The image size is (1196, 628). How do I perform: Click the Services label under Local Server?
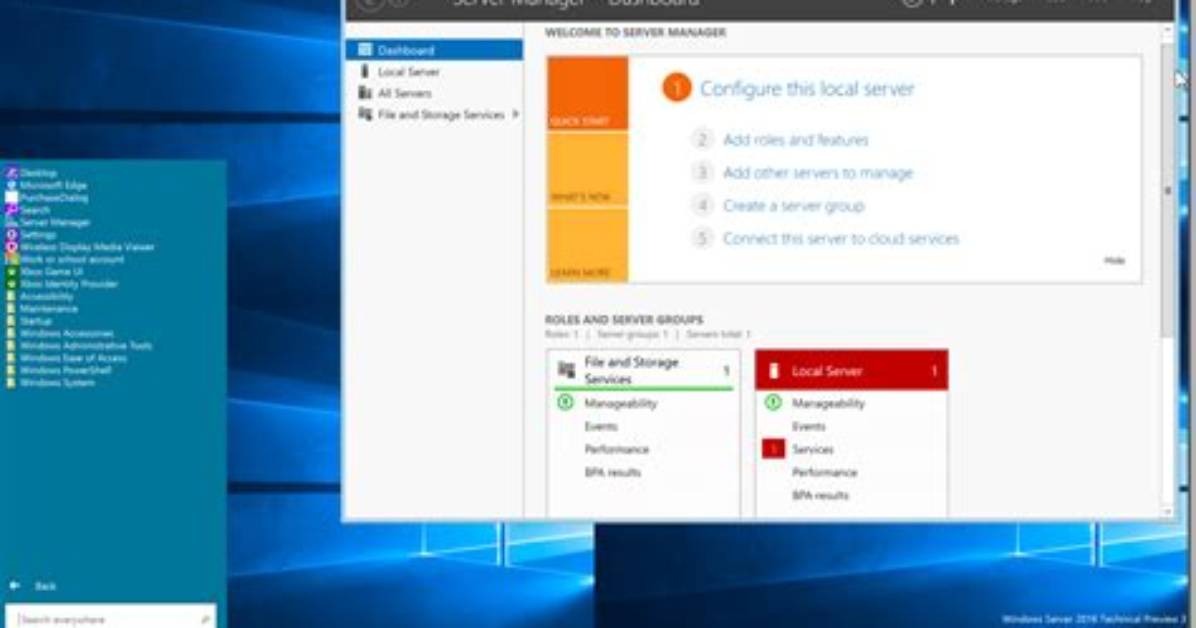coord(812,449)
